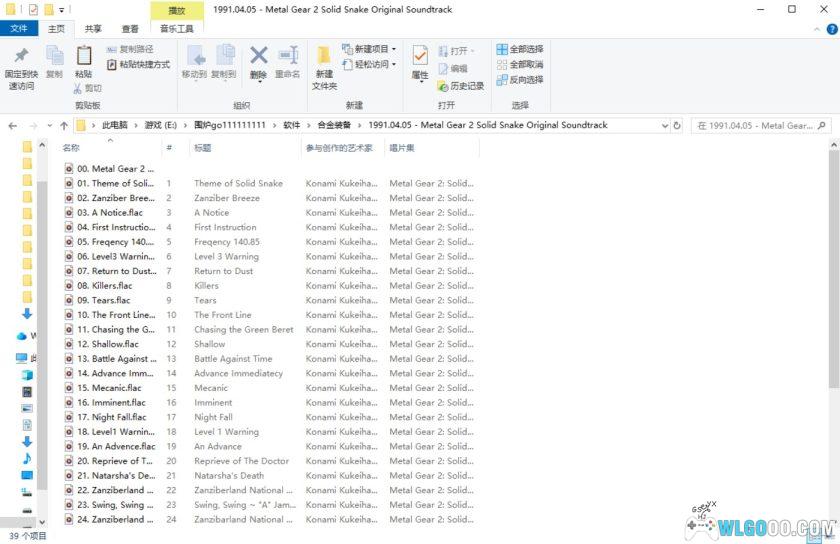
Task: Click the vertical scrollbar of the file list
Action: [x=834, y=270]
